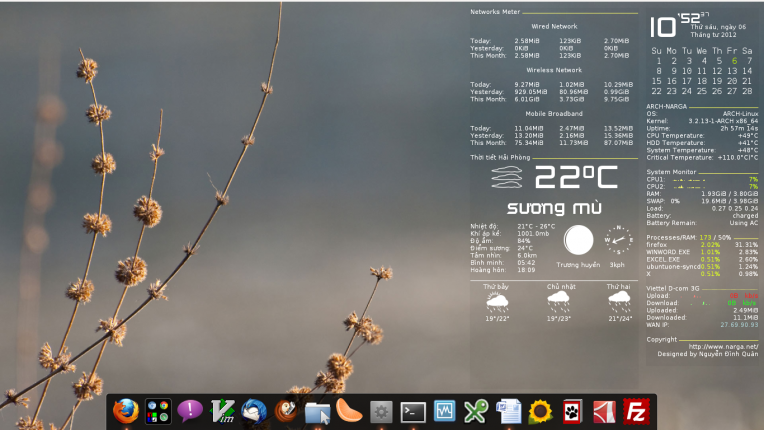
Task: Click highlighted date 6 in the calendar
Action: tap(734, 61)
